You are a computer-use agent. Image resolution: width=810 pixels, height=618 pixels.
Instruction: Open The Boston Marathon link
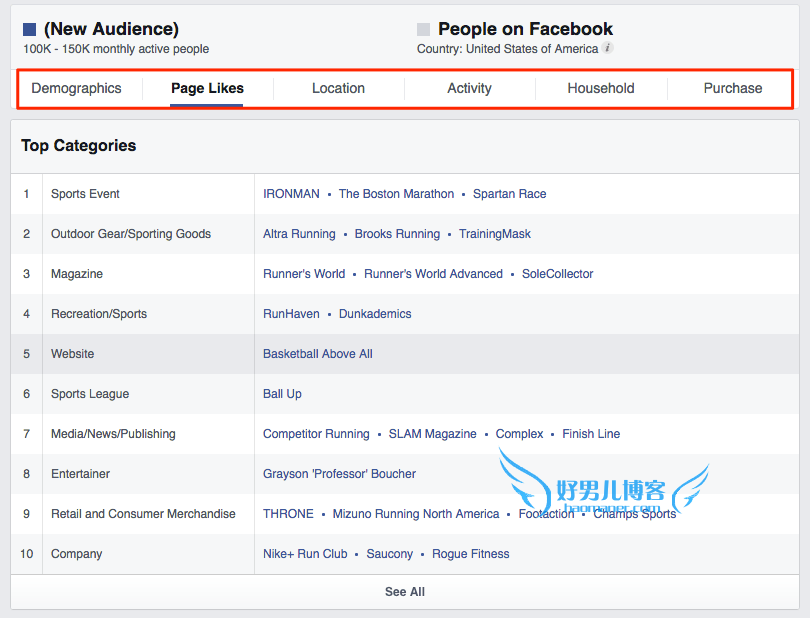pyautogui.click(x=396, y=194)
